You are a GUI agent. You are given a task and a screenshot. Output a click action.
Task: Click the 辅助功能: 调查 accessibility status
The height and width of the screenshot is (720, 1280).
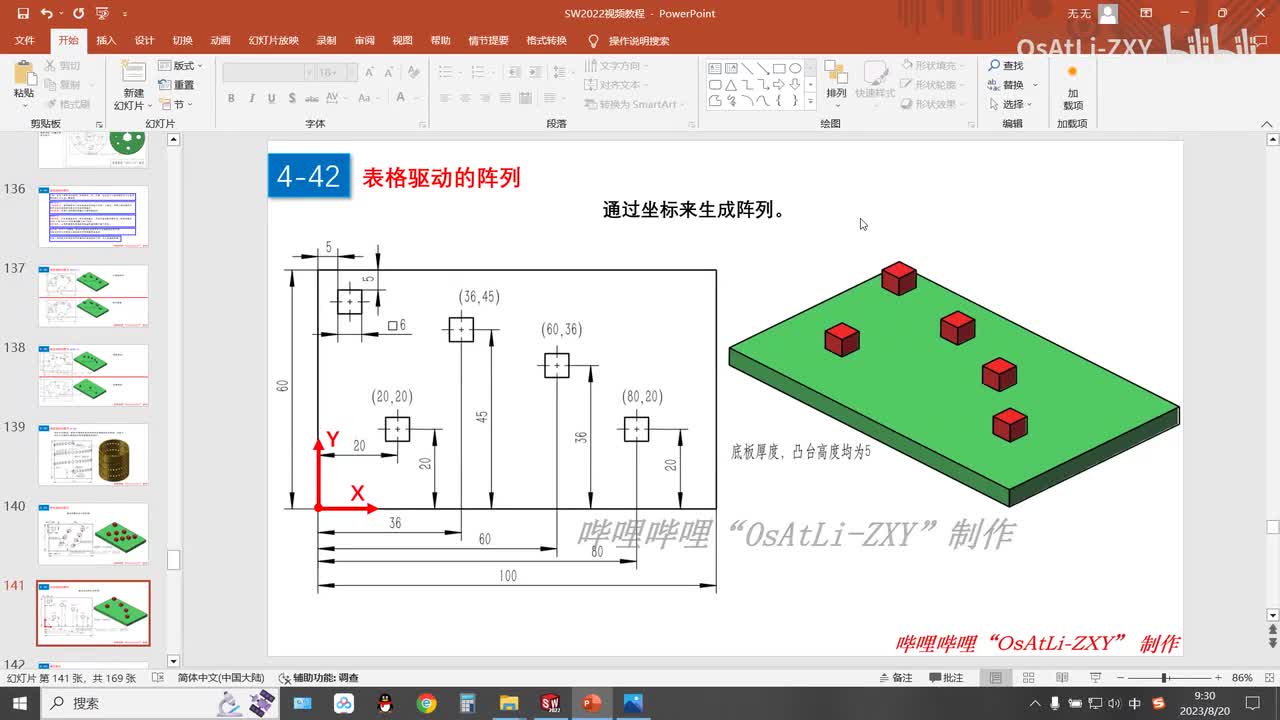[x=318, y=678]
